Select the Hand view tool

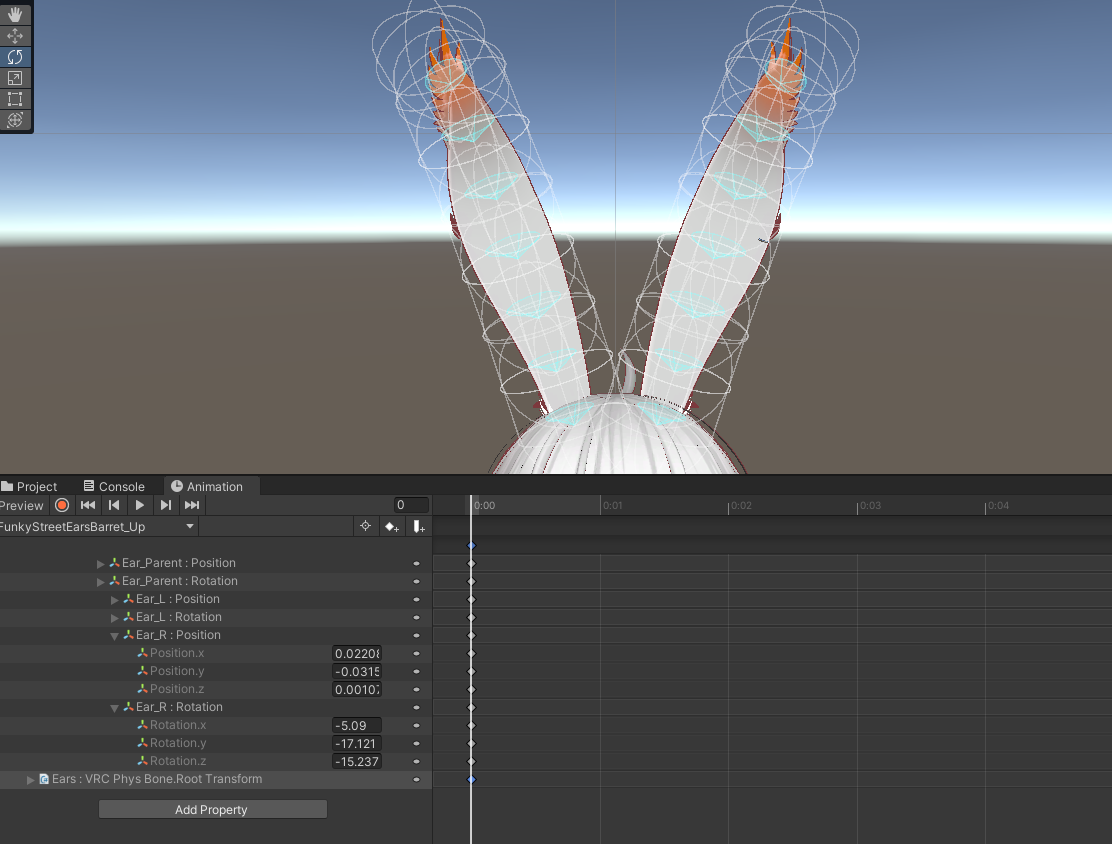click(15, 14)
